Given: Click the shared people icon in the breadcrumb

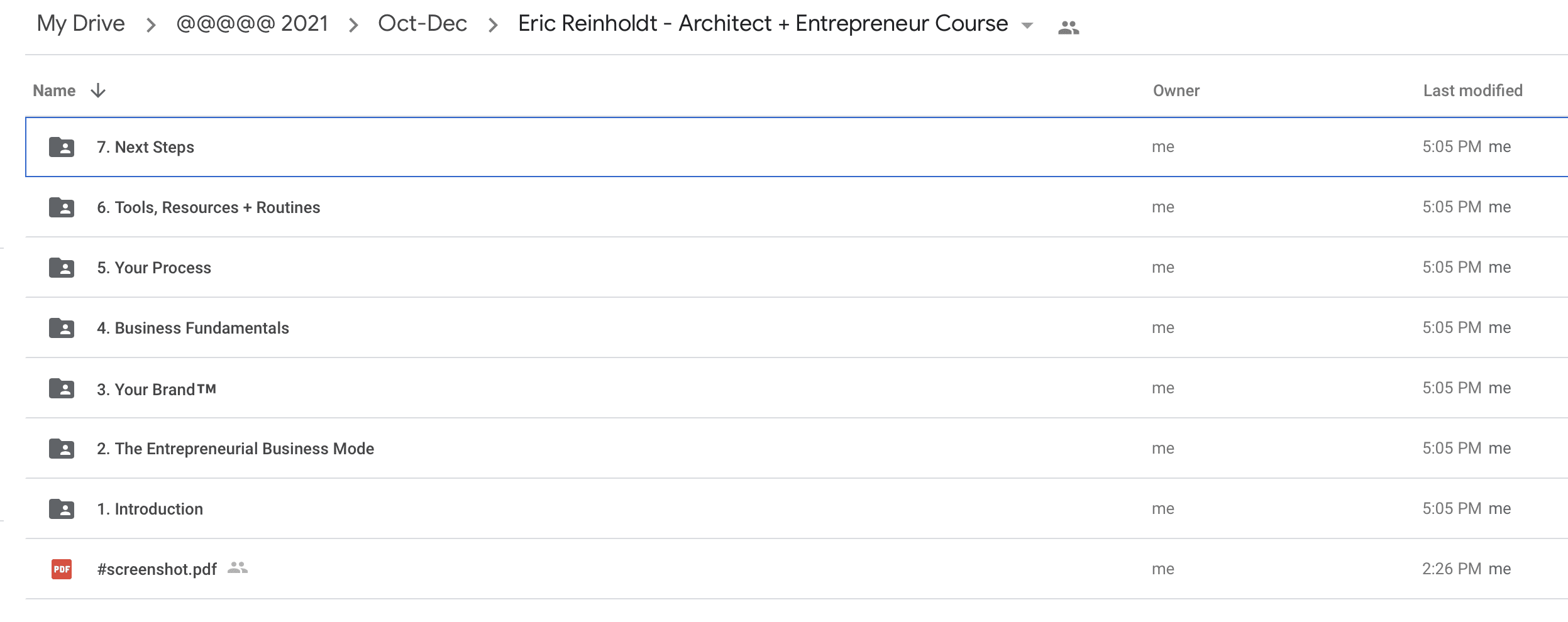Looking at the screenshot, I should (1069, 28).
